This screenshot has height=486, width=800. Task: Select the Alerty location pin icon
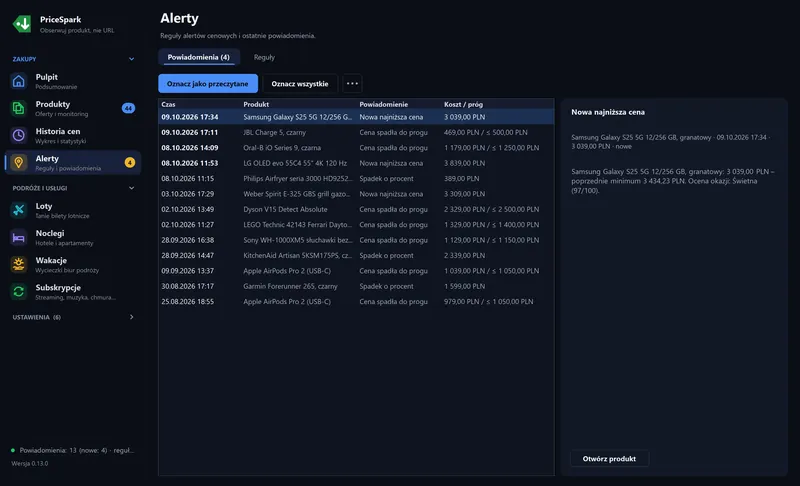[19, 162]
